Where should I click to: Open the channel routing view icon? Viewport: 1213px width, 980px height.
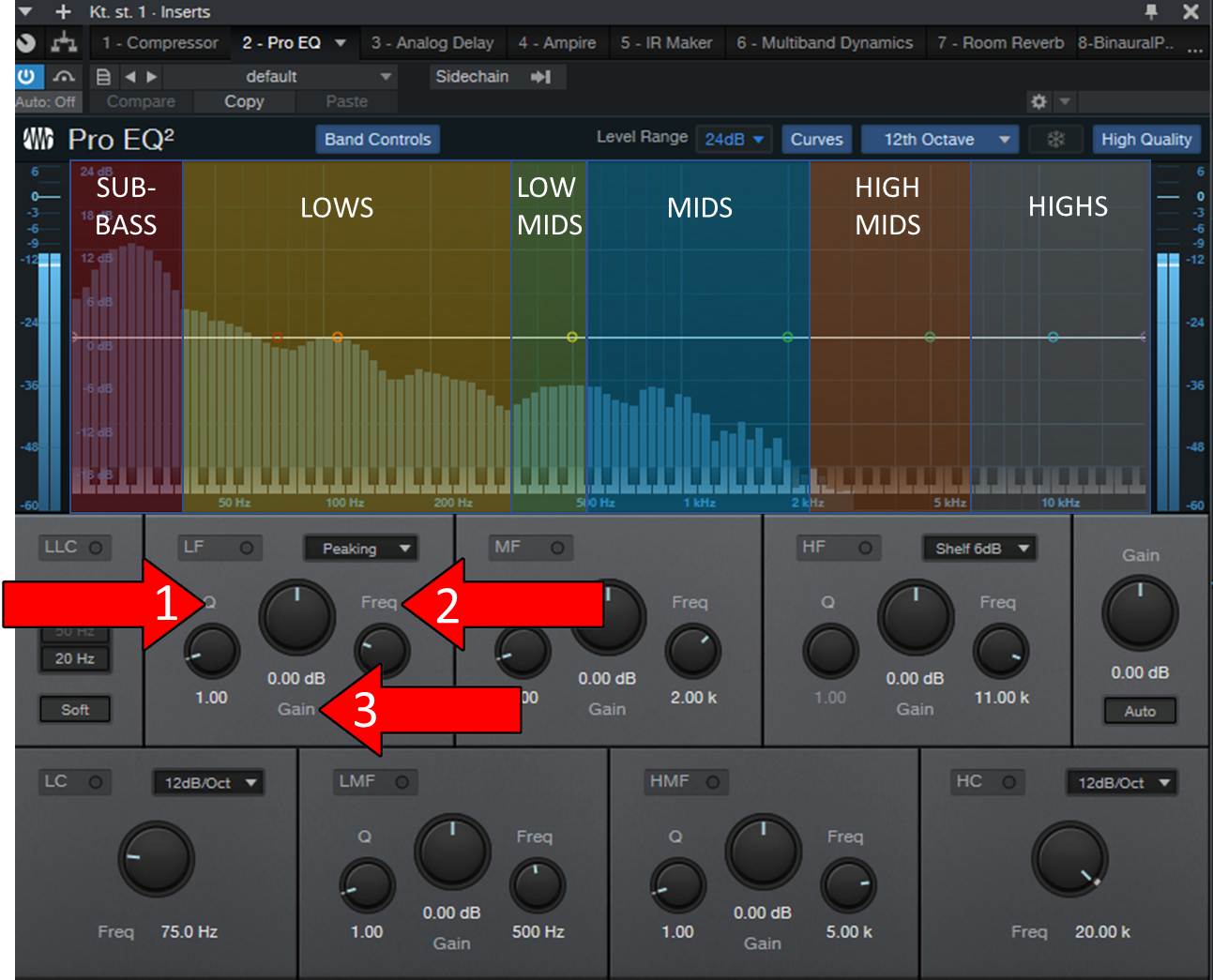(64, 42)
